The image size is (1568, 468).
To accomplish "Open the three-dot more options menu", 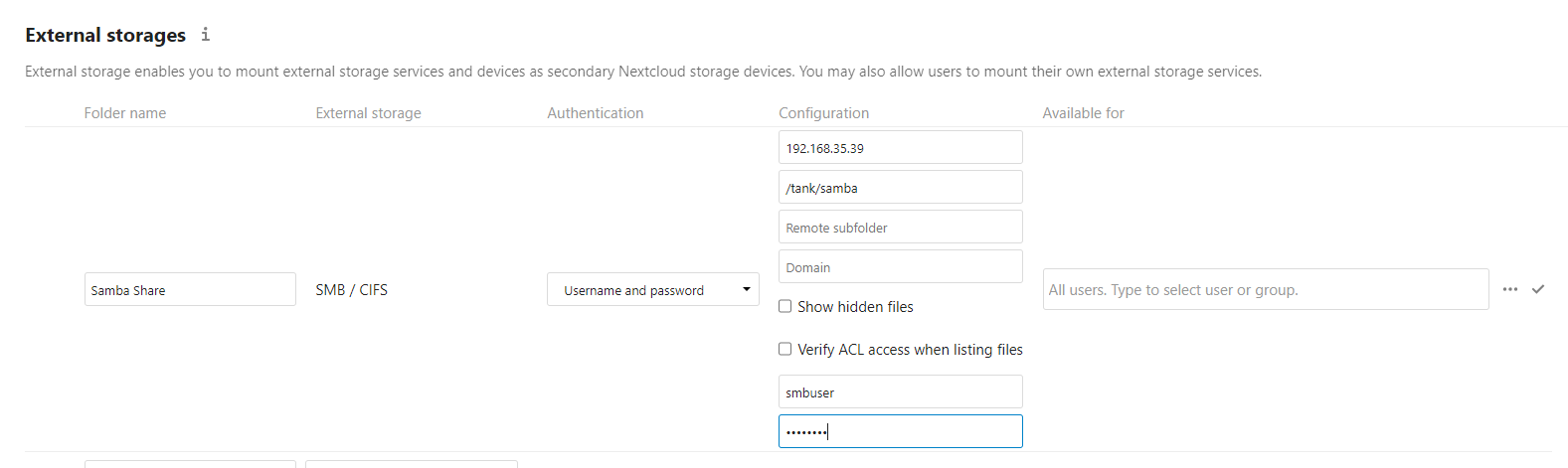I will 1510,289.
